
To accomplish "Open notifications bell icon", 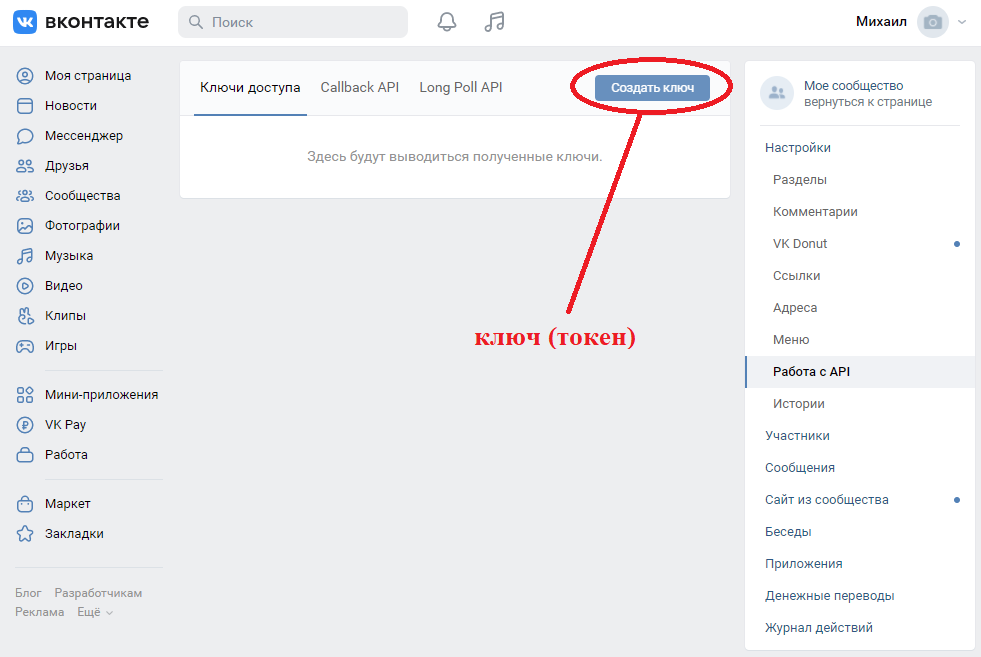I will [447, 22].
